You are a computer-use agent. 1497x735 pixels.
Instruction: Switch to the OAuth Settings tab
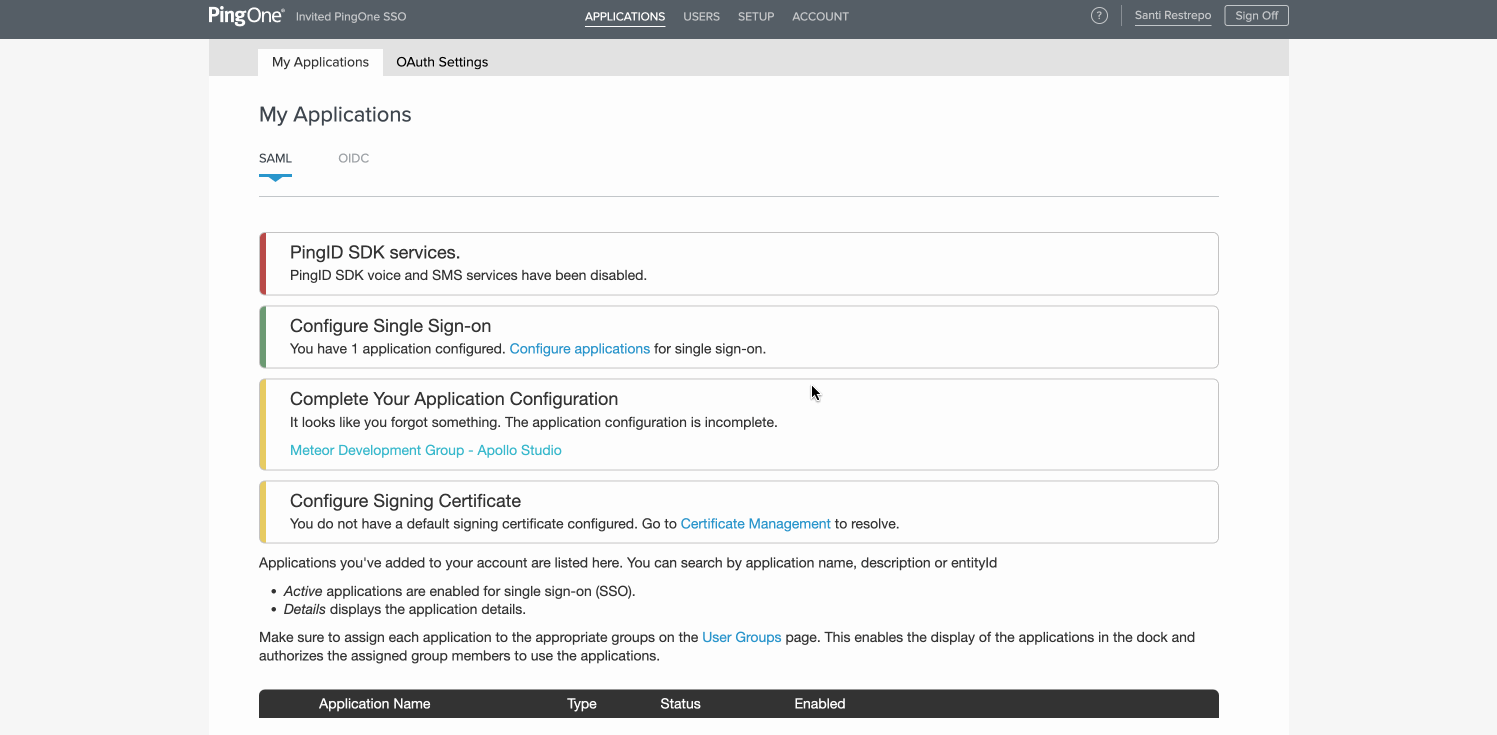point(441,62)
